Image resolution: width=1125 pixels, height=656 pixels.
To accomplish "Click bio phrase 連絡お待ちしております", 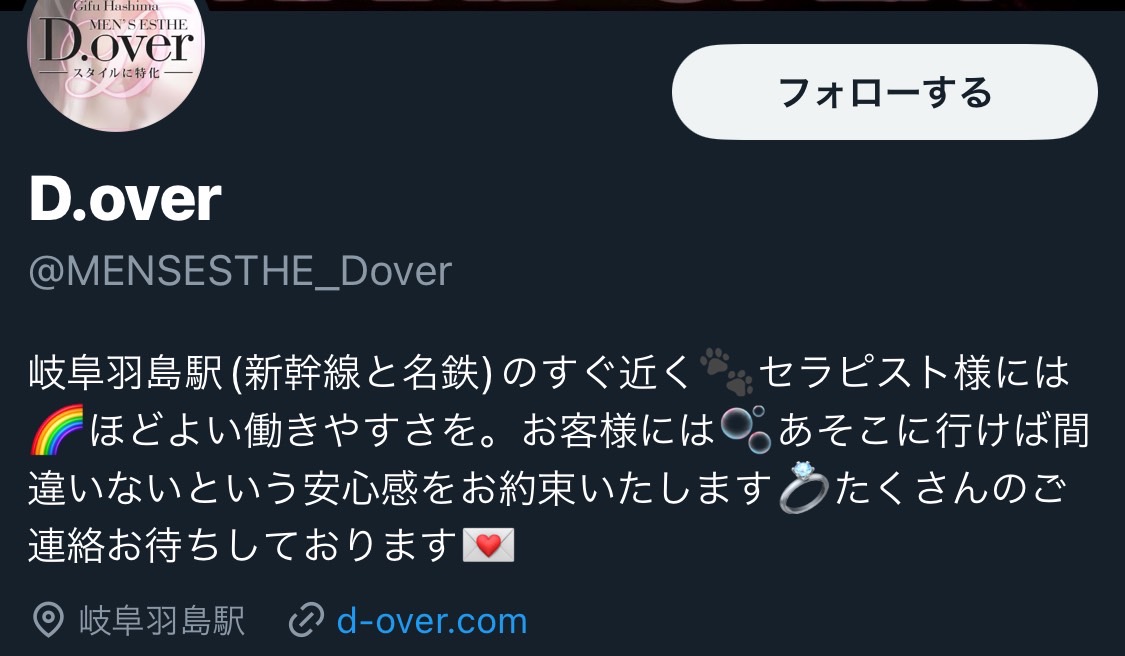I will [243, 546].
